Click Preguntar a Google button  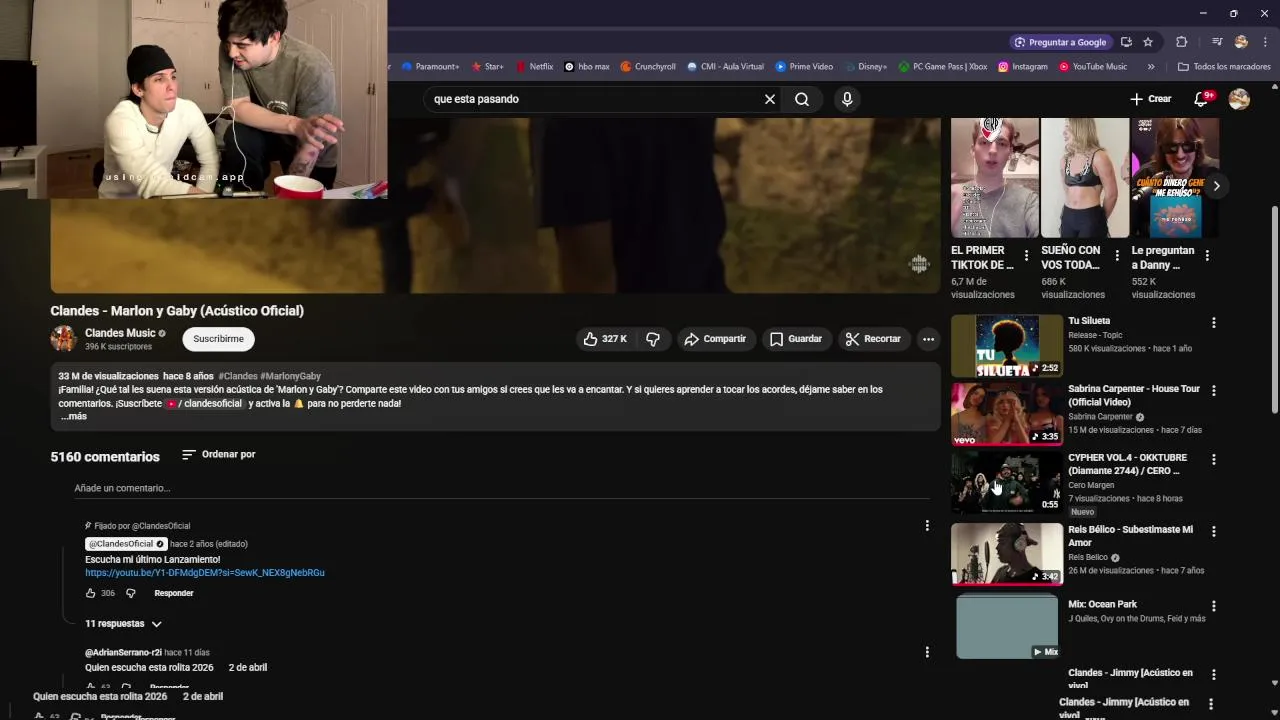click(x=1060, y=42)
